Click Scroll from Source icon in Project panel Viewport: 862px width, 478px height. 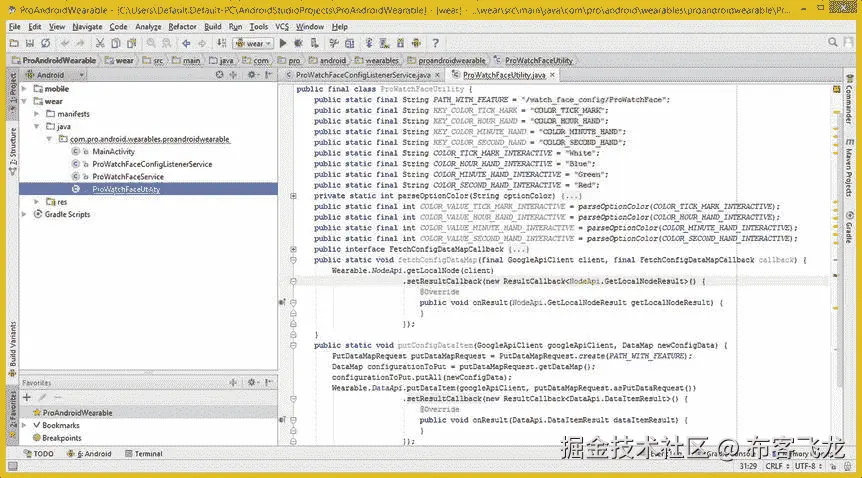click(219, 75)
